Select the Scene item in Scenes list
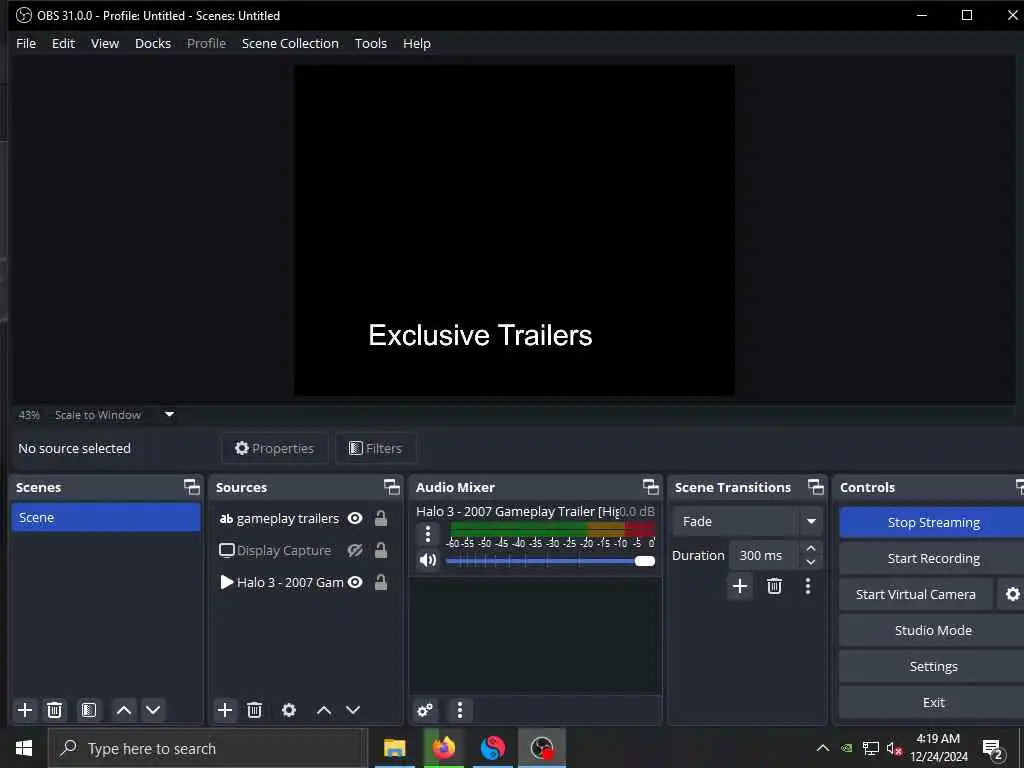1024x768 pixels. [x=106, y=517]
